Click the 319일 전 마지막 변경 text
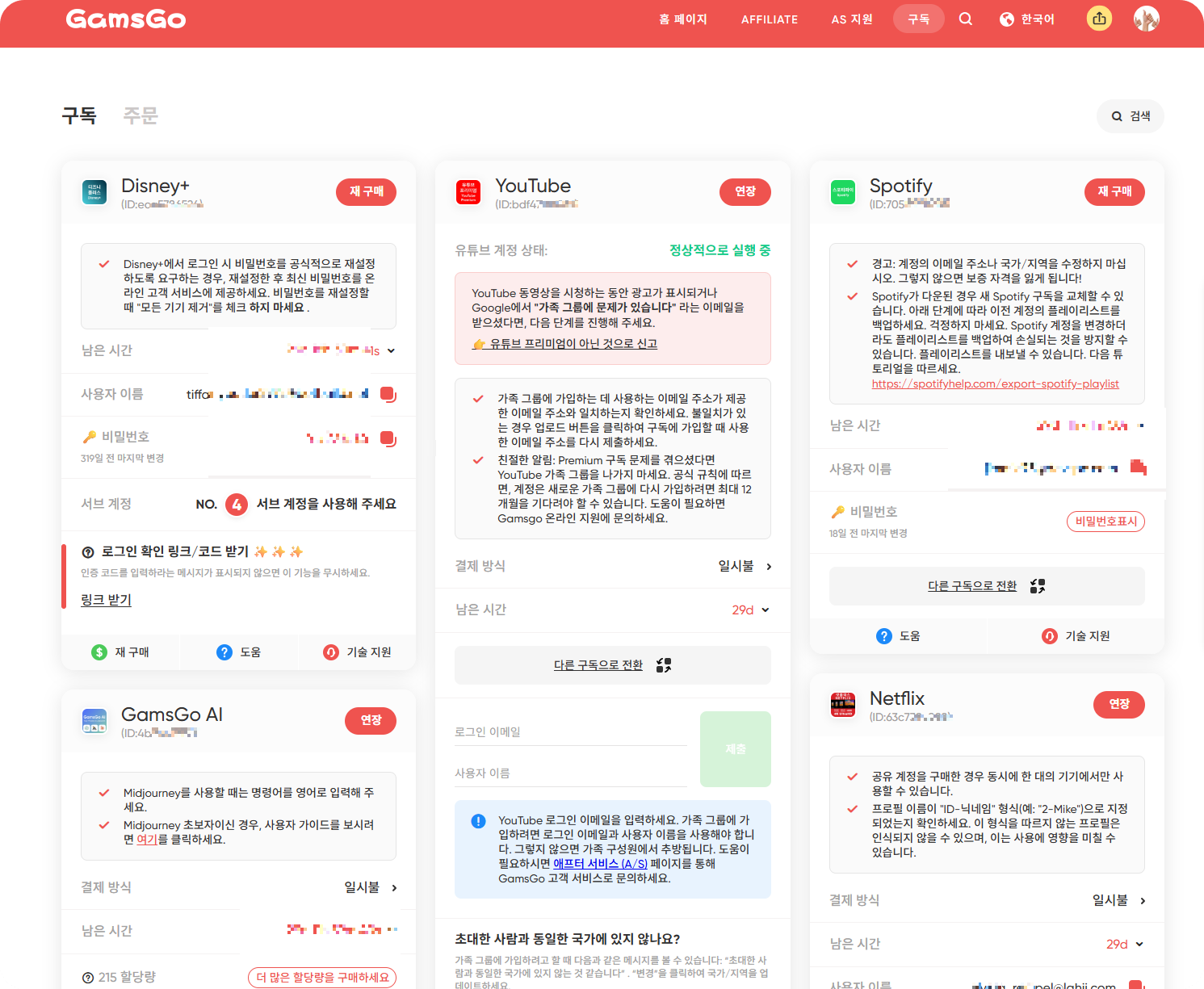This screenshot has width=1204, height=989. click(122, 459)
